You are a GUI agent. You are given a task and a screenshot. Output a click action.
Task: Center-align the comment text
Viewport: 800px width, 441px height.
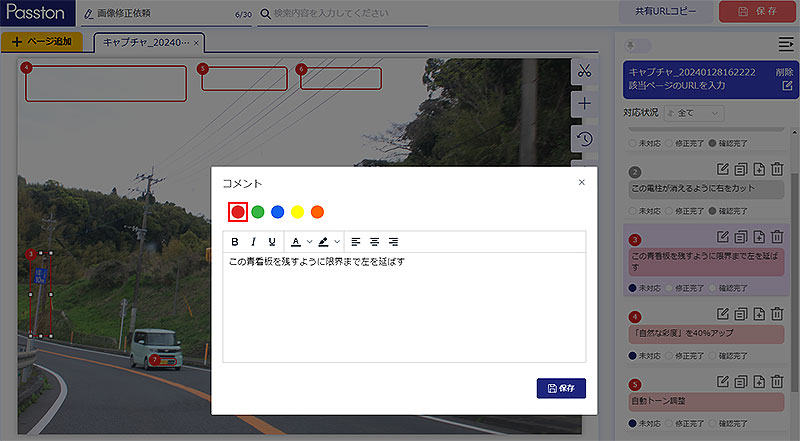point(374,242)
